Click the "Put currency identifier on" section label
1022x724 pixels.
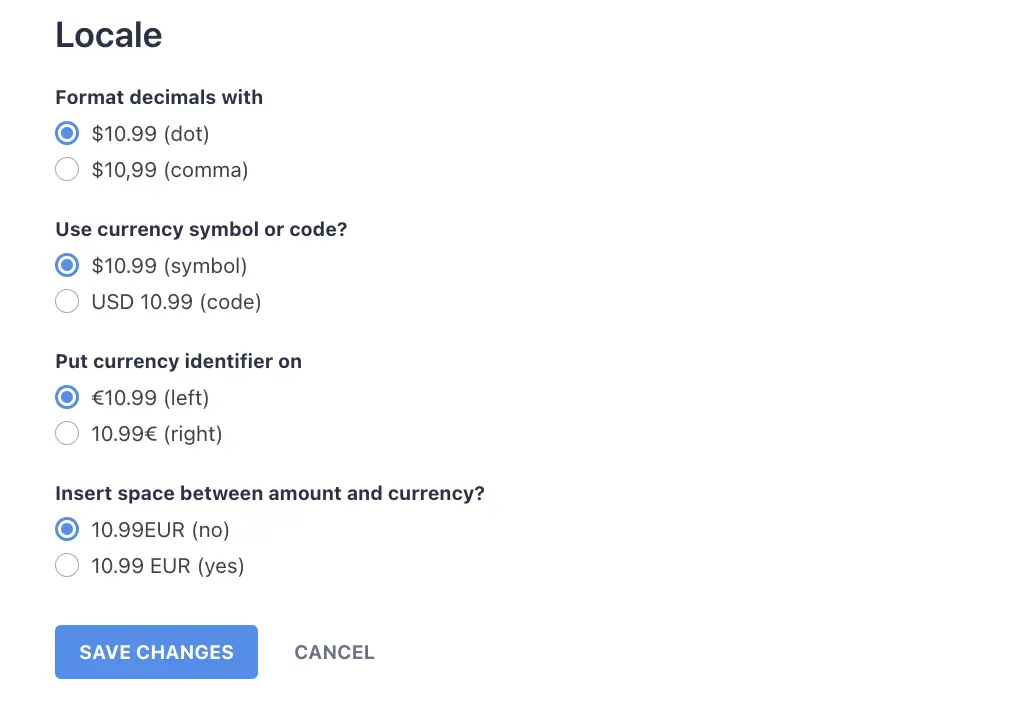(x=178, y=361)
